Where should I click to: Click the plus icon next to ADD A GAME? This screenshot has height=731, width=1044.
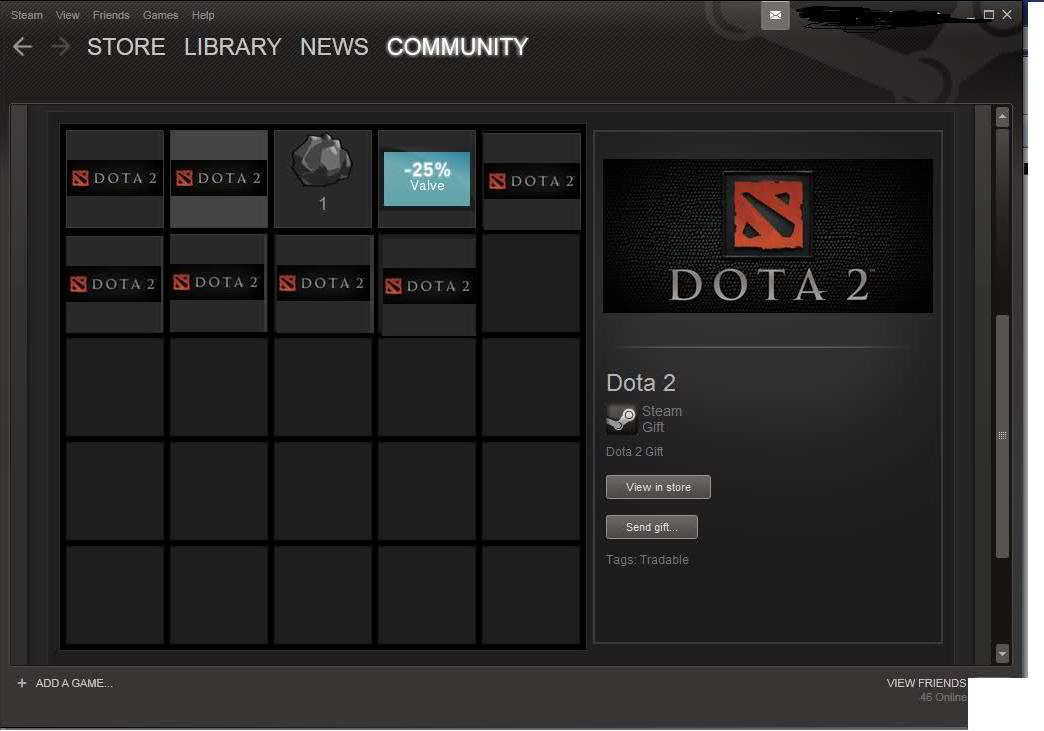coord(23,683)
